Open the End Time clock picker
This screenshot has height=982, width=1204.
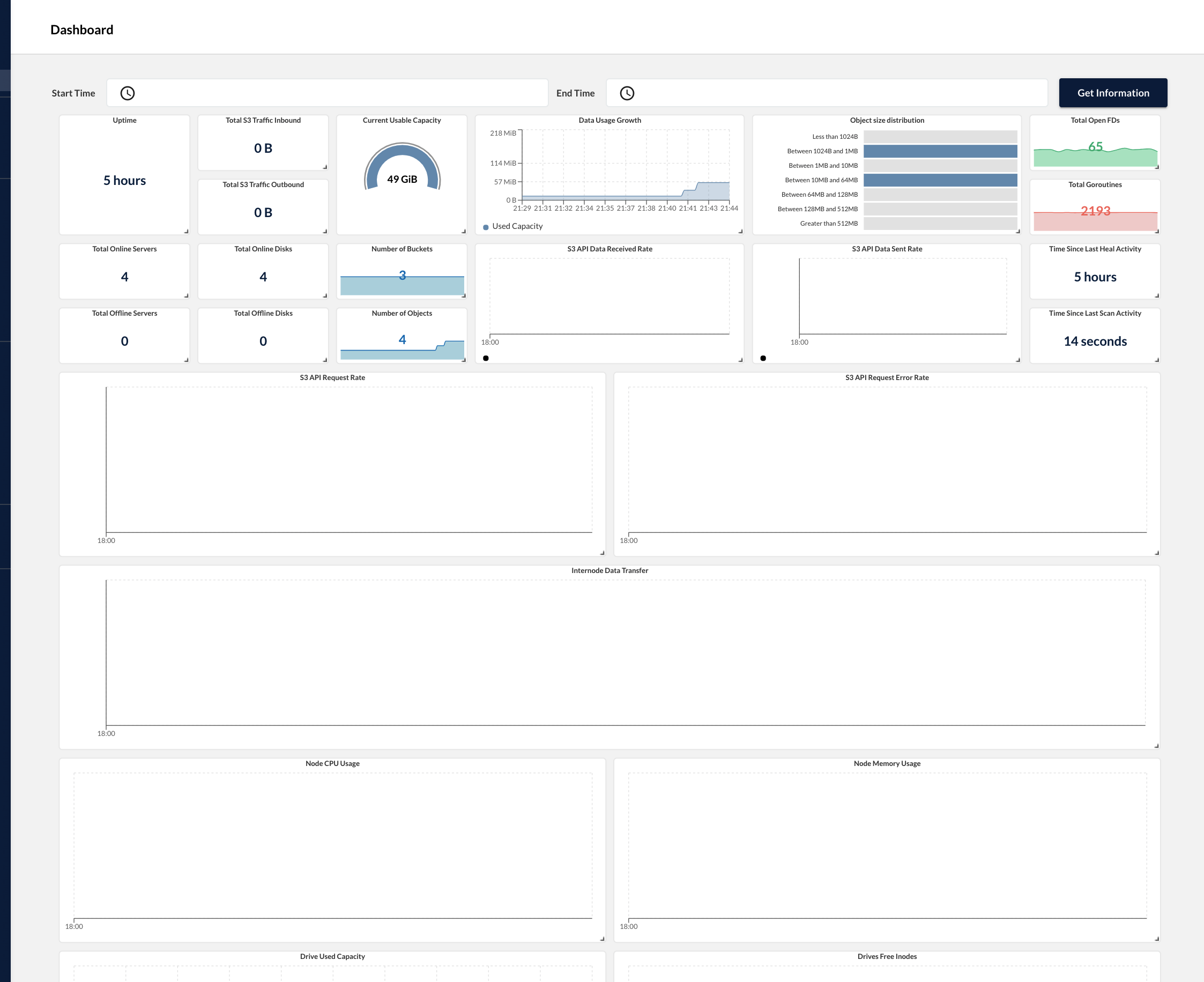click(627, 93)
